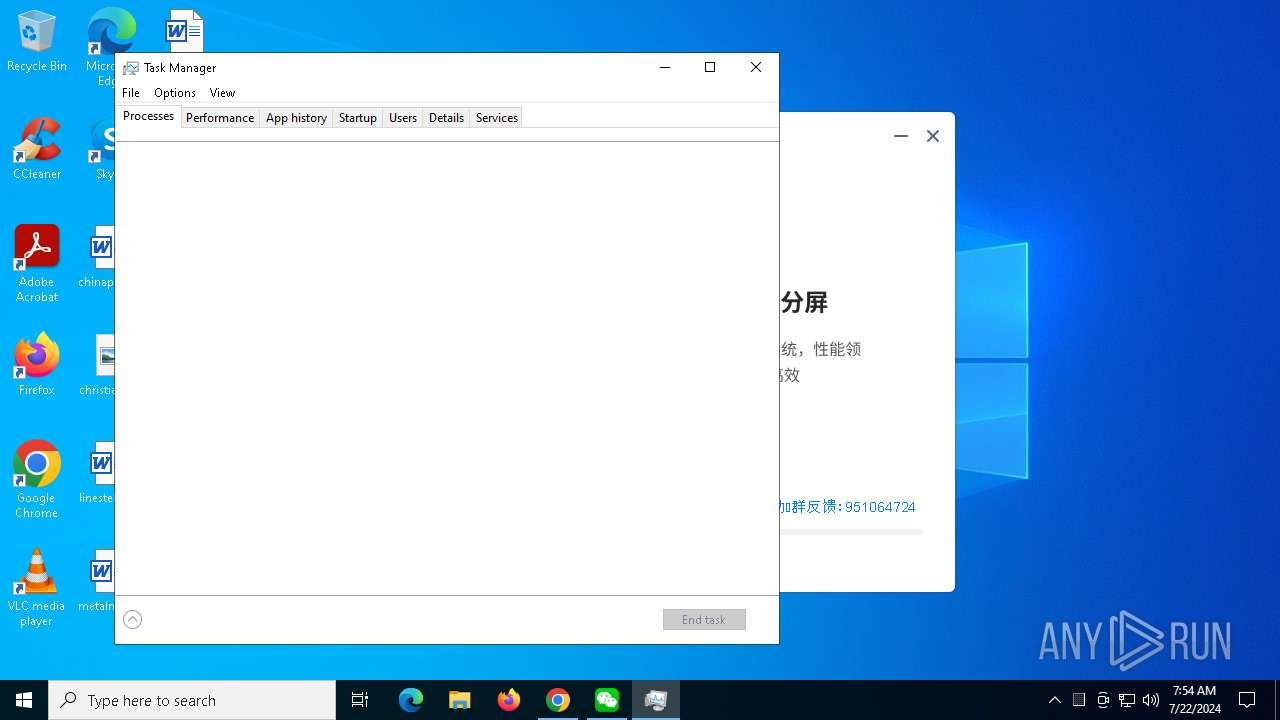The image size is (1280, 720).
Task: Click the Task Manager title bar icon
Action: click(x=130, y=68)
